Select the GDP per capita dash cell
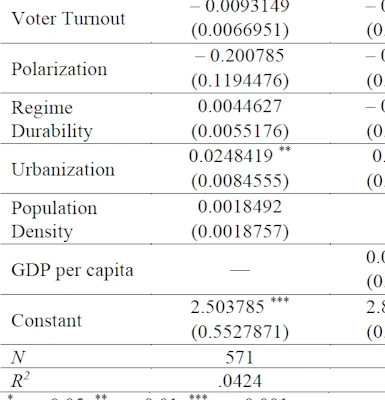Image resolution: width=385 pixels, height=400 pixels. click(x=240, y=270)
